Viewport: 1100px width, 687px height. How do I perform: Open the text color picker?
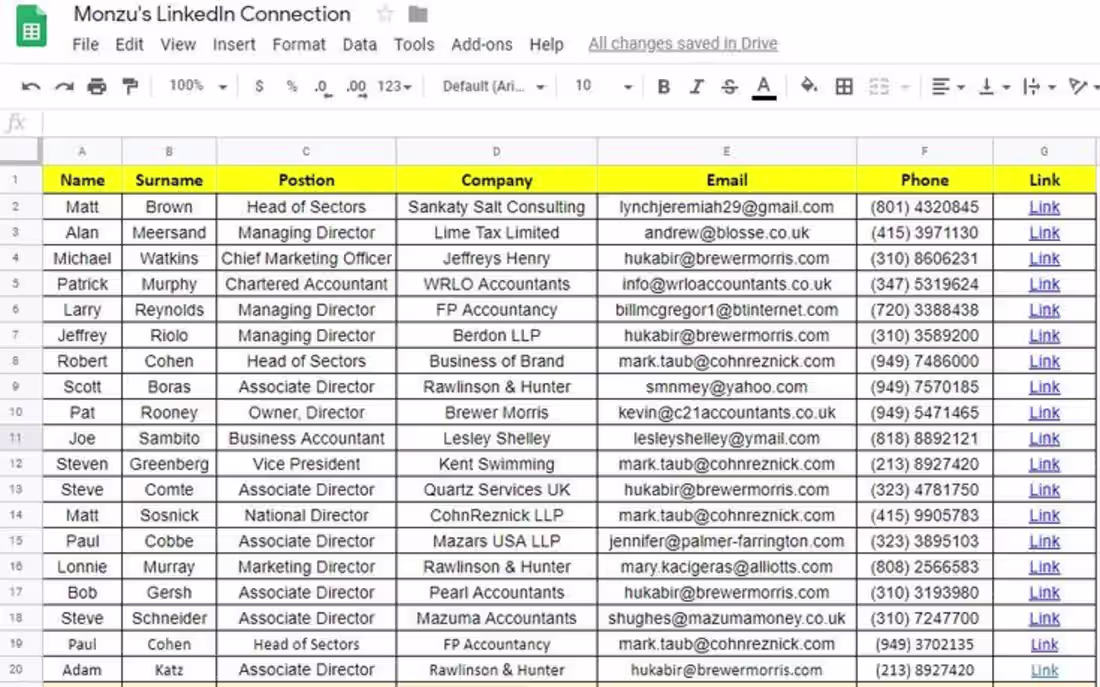click(764, 87)
